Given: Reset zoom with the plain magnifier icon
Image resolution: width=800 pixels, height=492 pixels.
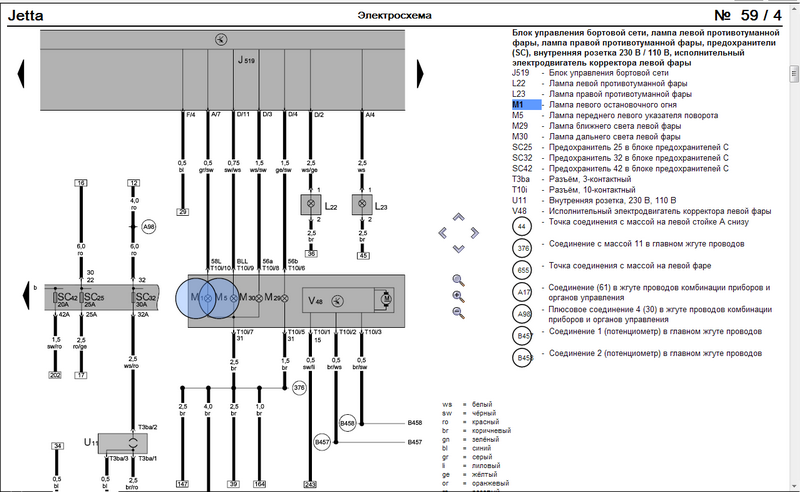Looking at the screenshot, I should [458, 280].
